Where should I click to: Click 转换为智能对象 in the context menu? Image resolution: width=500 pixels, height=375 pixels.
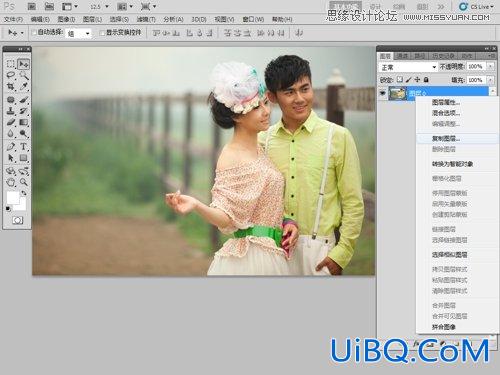(x=452, y=164)
